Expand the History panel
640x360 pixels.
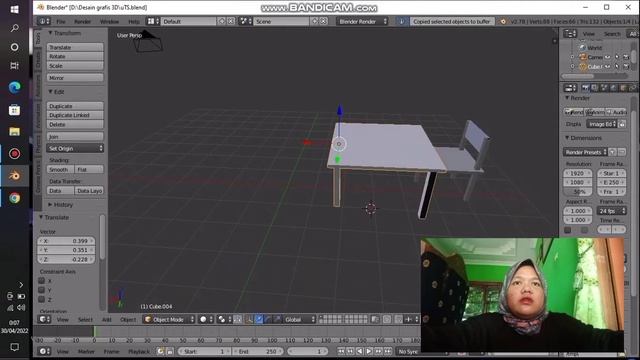coord(60,204)
